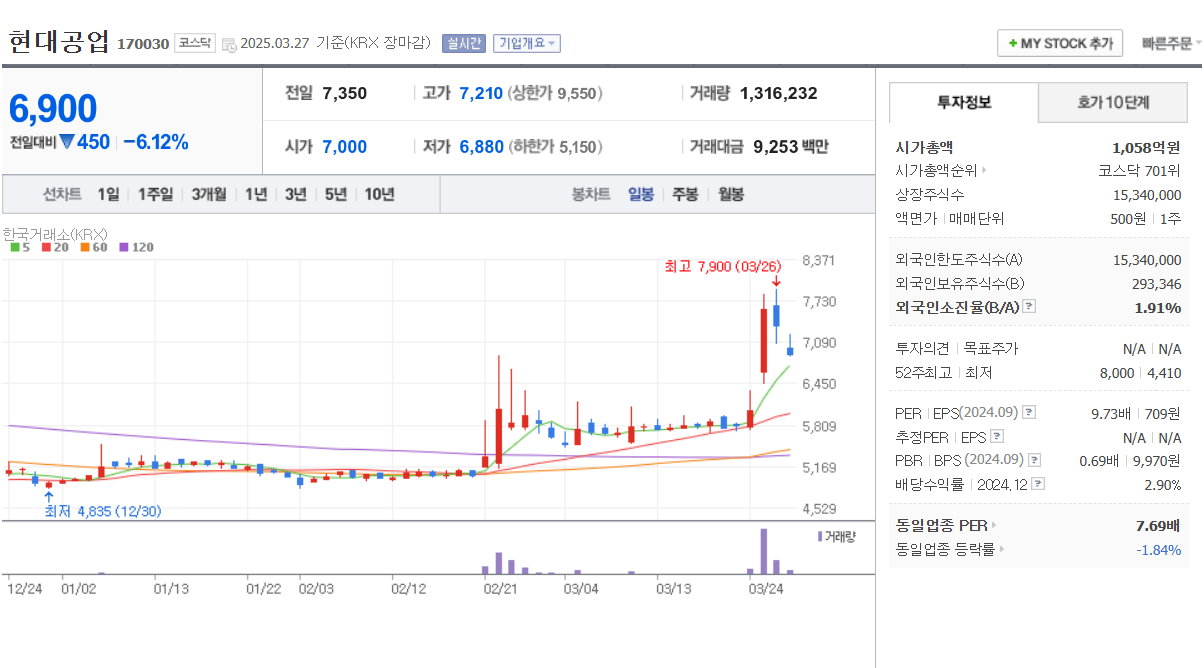Click PER EPS value 9.73배 | 709원

(1136, 413)
